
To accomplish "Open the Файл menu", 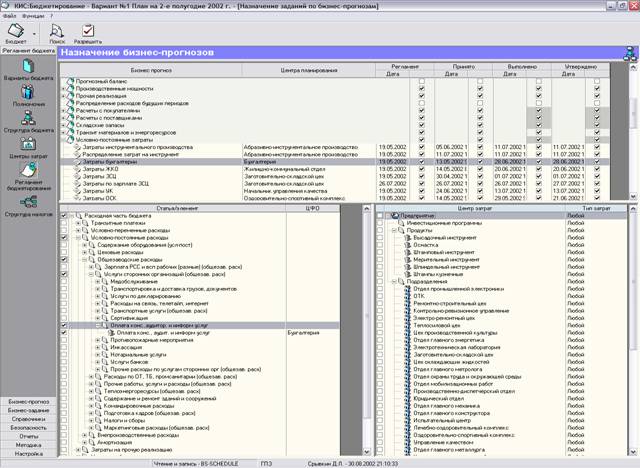I will [x=9, y=16].
